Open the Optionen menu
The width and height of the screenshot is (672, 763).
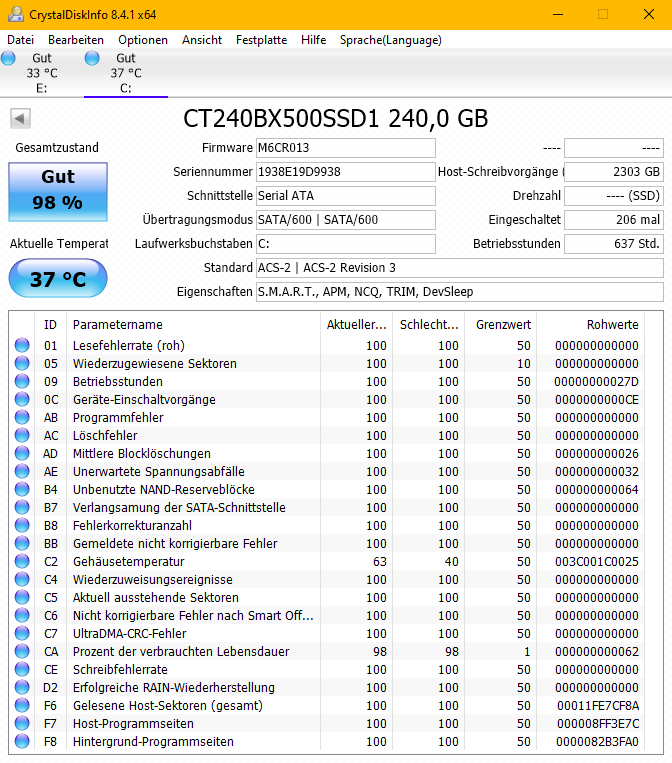(143, 40)
